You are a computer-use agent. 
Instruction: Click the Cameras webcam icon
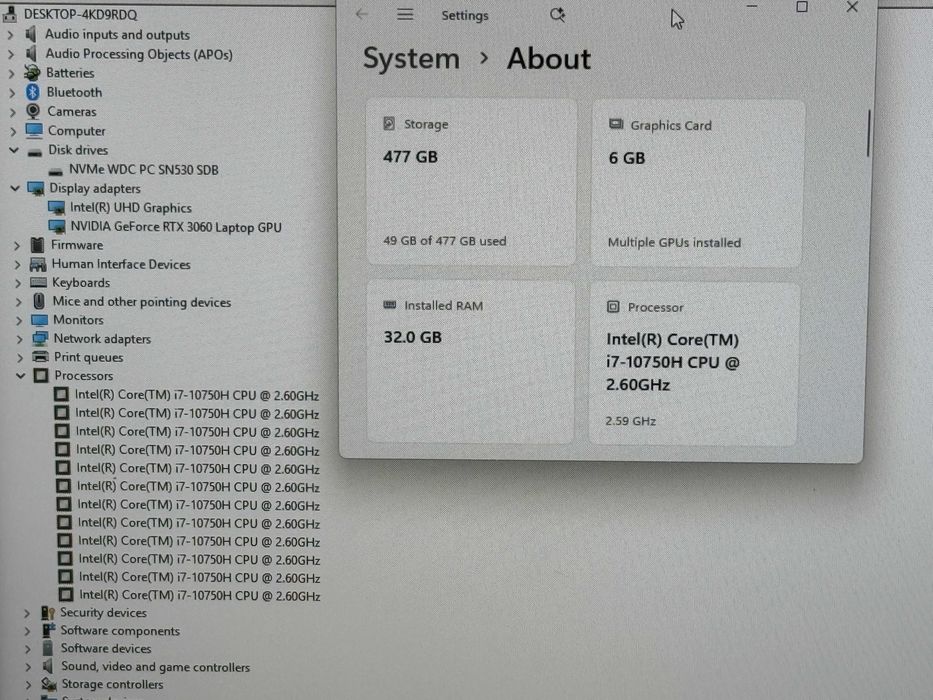pyautogui.click(x=33, y=111)
